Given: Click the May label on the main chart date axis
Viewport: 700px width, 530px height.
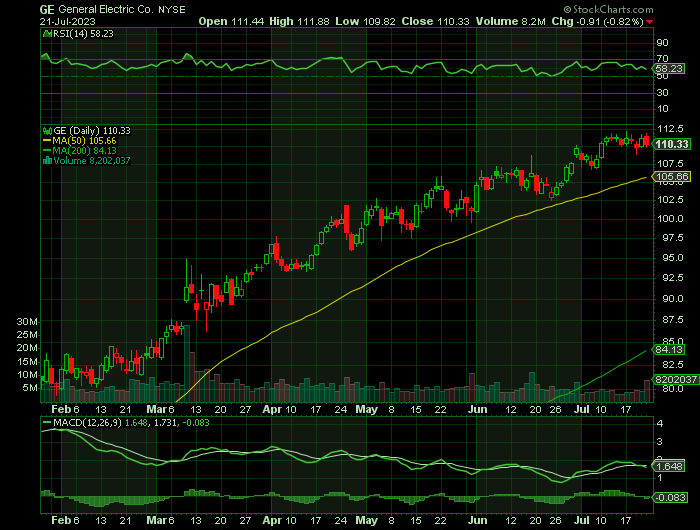Looking at the screenshot, I should [367, 409].
